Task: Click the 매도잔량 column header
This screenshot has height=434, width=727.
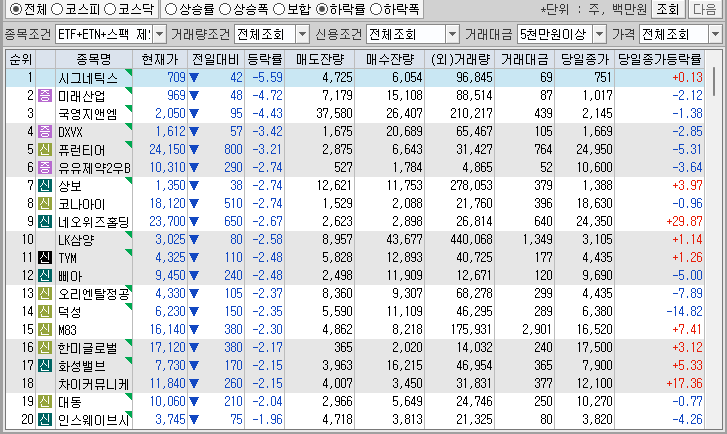Action: (319, 59)
